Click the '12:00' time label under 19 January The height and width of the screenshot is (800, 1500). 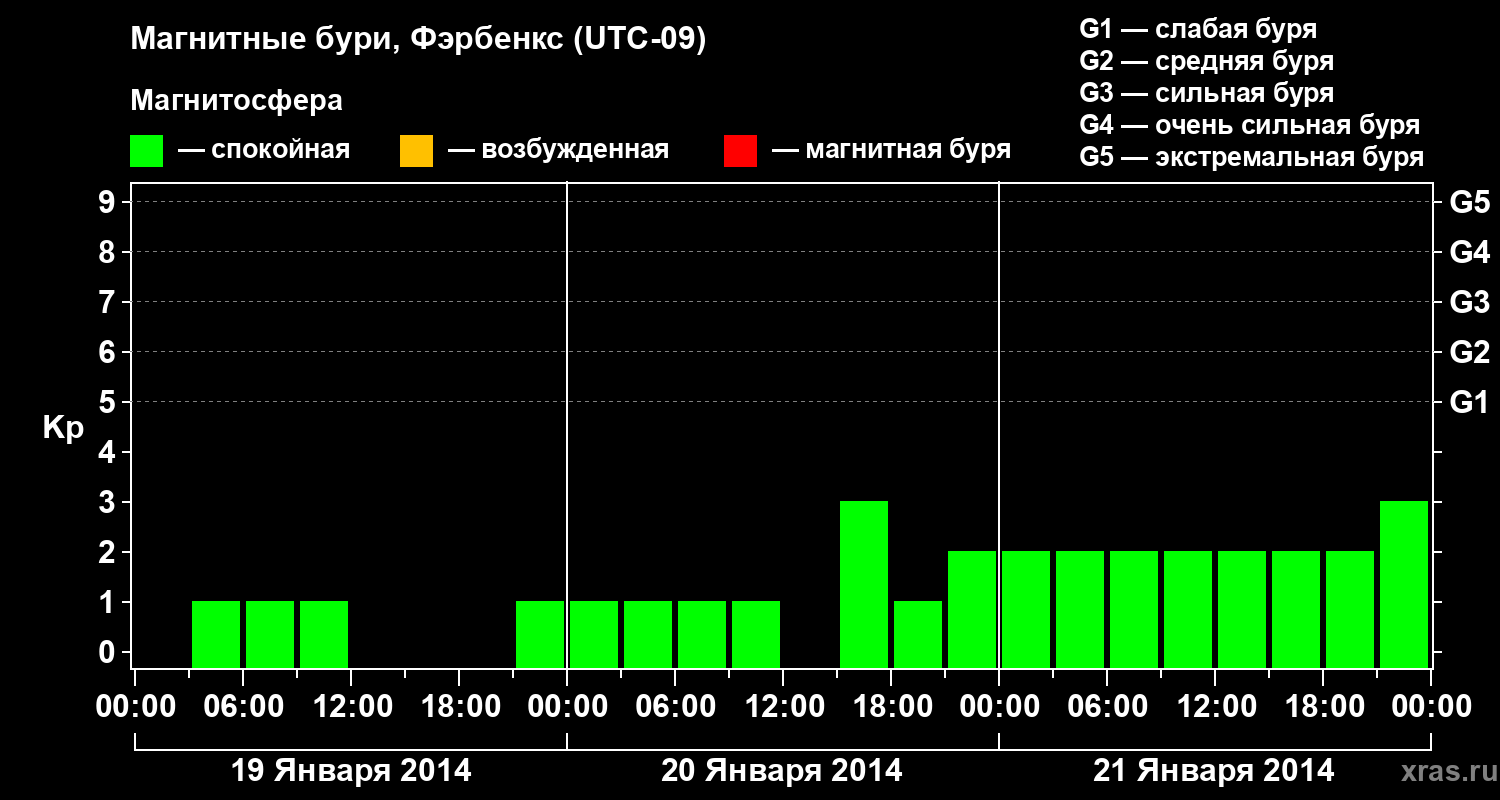coord(351,707)
